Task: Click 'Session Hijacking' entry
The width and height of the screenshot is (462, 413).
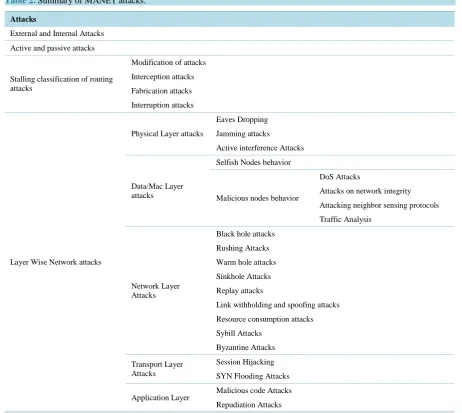Action: point(245,362)
